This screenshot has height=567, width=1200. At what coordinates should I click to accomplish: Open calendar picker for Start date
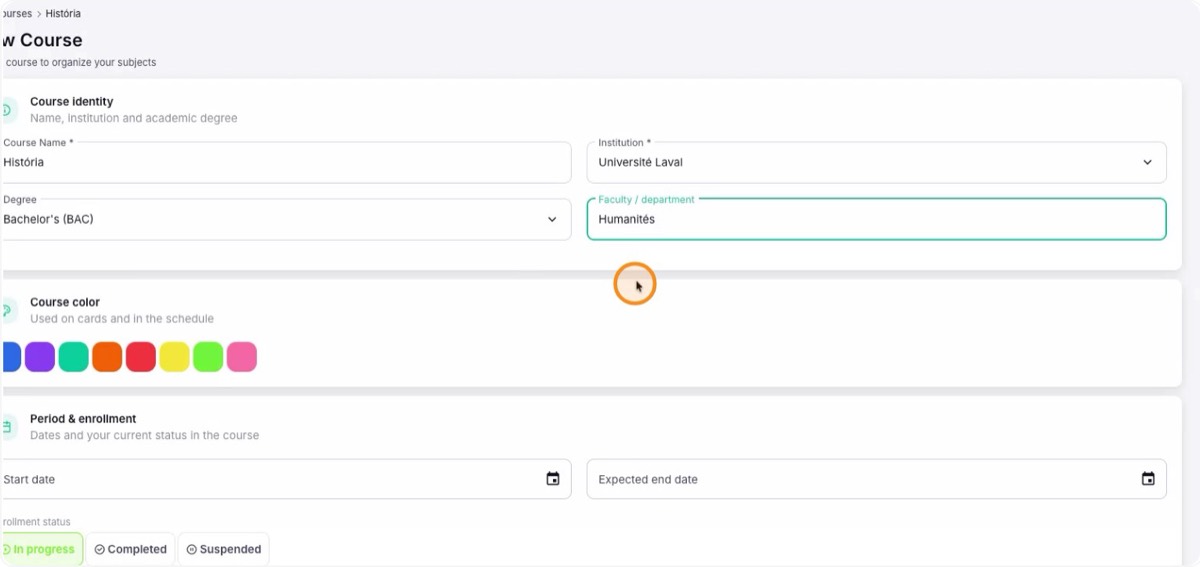(x=553, y=479)
